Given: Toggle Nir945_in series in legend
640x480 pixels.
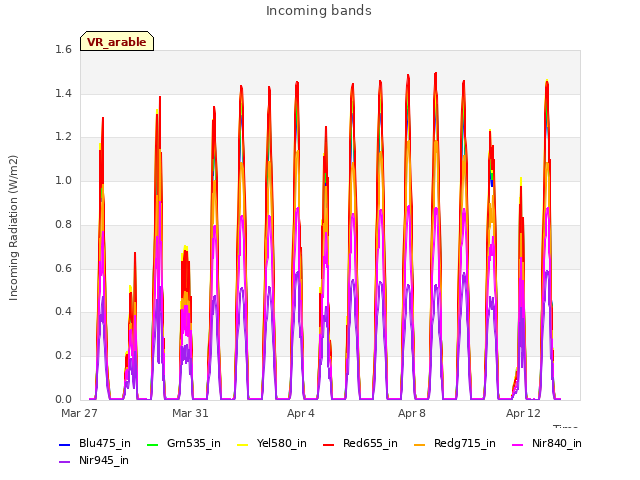Looking at the screenshot, I should 94,461.
